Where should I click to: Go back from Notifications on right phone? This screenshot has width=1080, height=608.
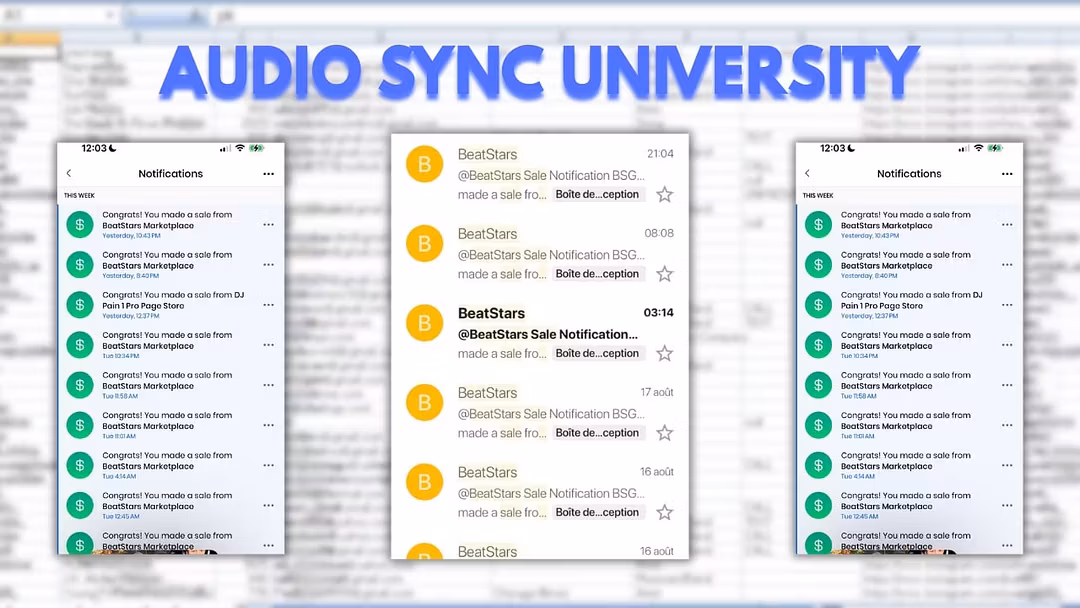point(807,174)
